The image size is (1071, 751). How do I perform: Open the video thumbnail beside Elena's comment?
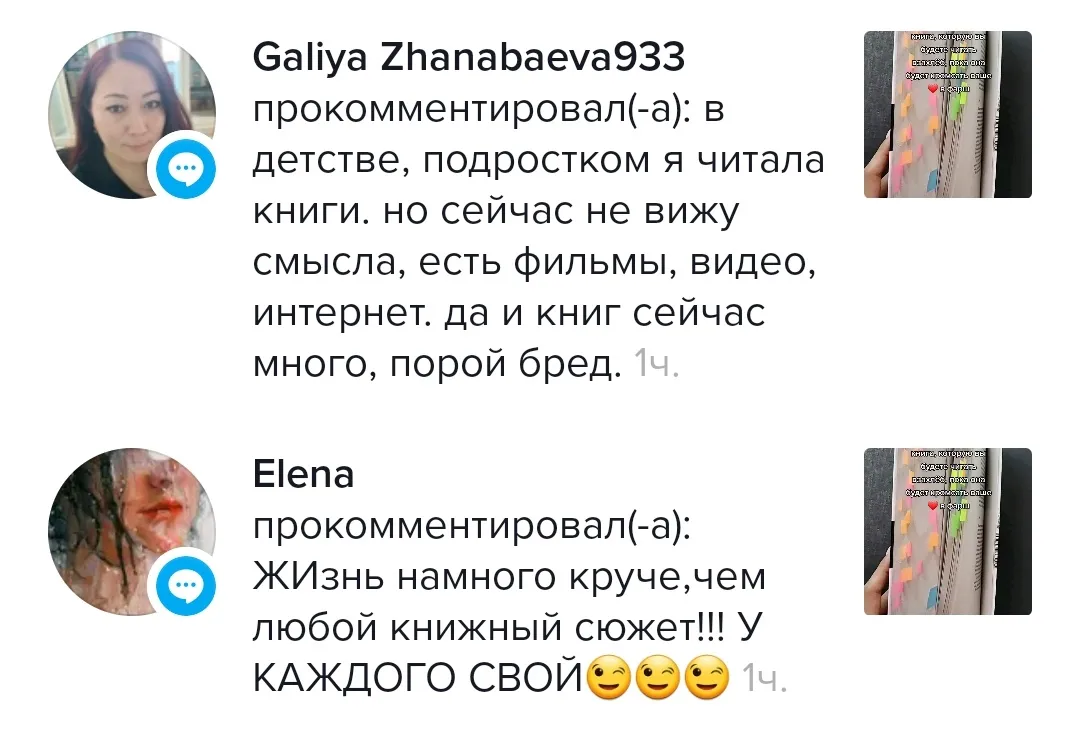point(947,532)
